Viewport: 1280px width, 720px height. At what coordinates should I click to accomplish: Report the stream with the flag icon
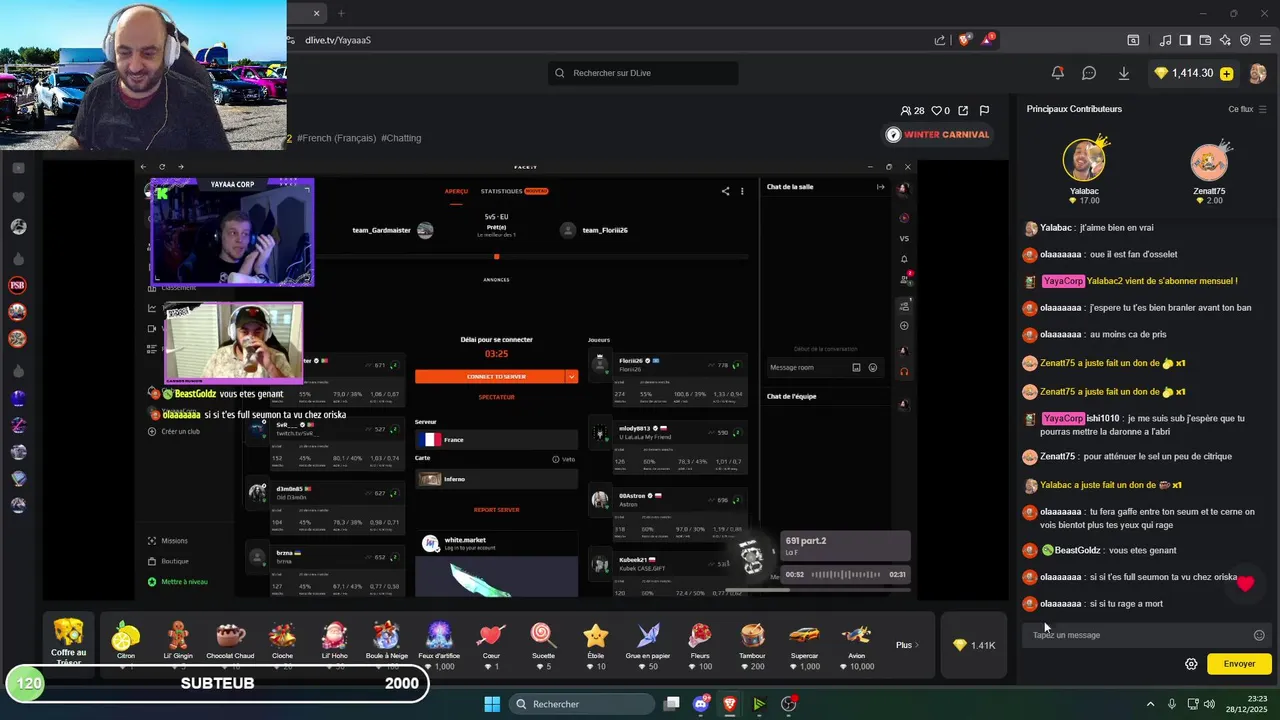[x=984, y=111]
